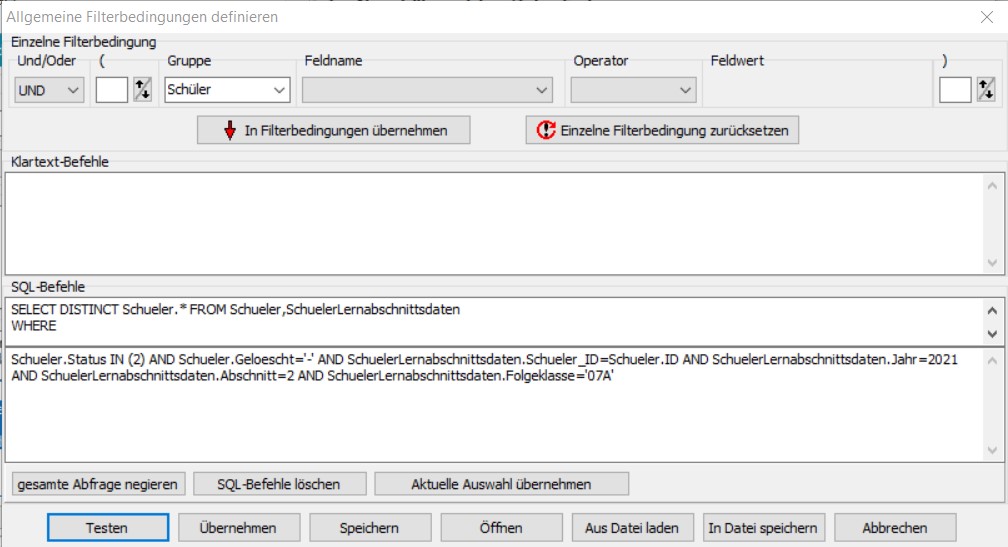Run the query with the Testen button
The image size is (1008, 547).
click(x=107, y=527)
